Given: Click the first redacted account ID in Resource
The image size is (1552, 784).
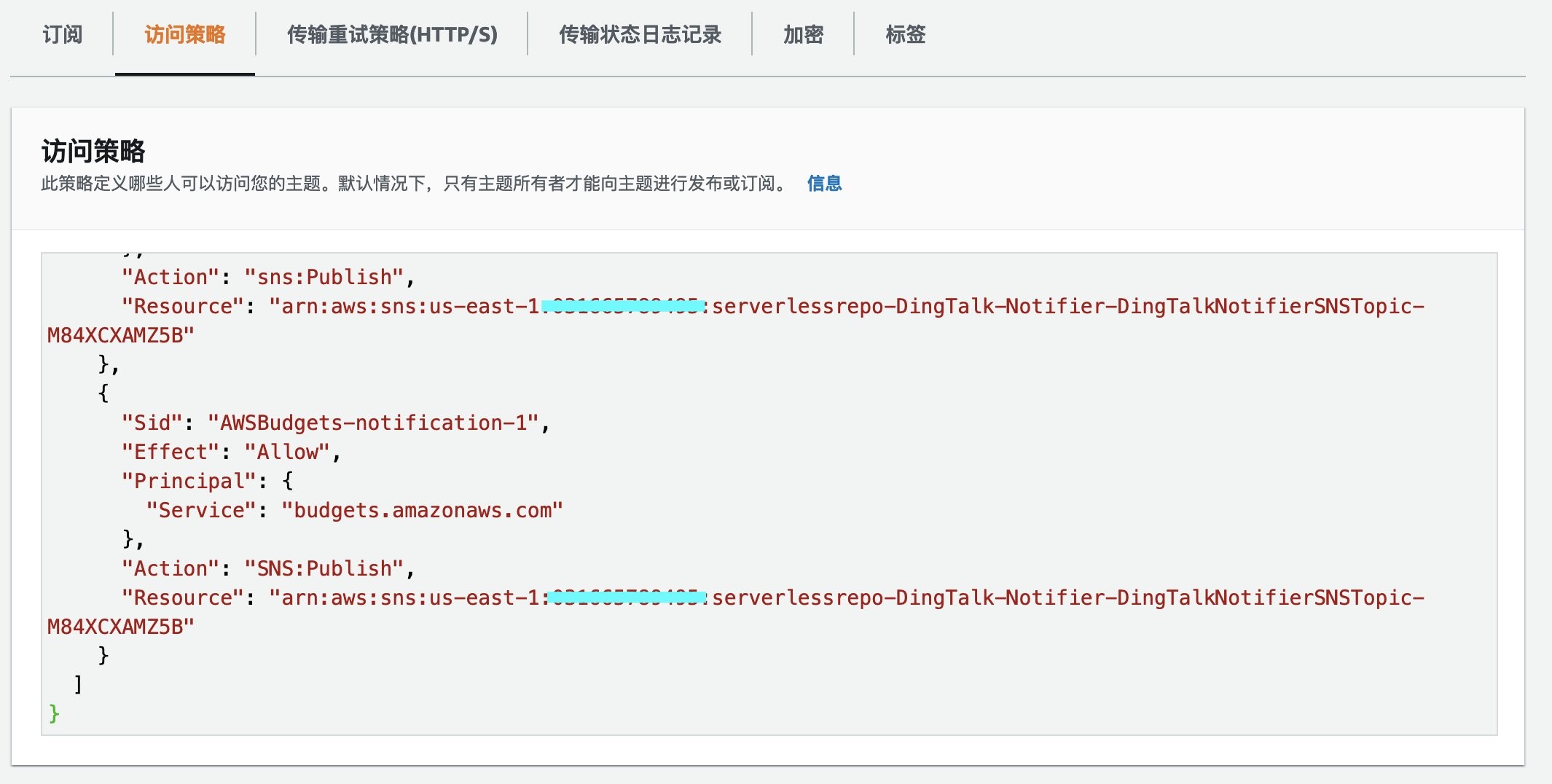Looking at the screenshot, I should (623, 307).
